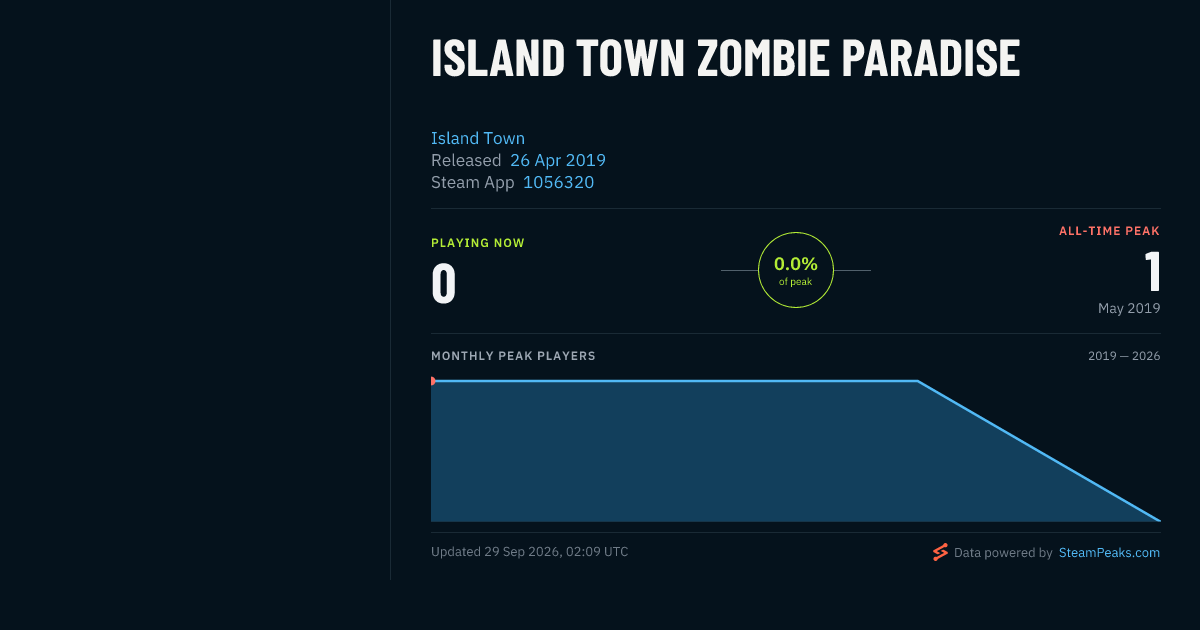Click the Playing Now label
This screenshot has width=1200, height=630.
tap(478, 243)
